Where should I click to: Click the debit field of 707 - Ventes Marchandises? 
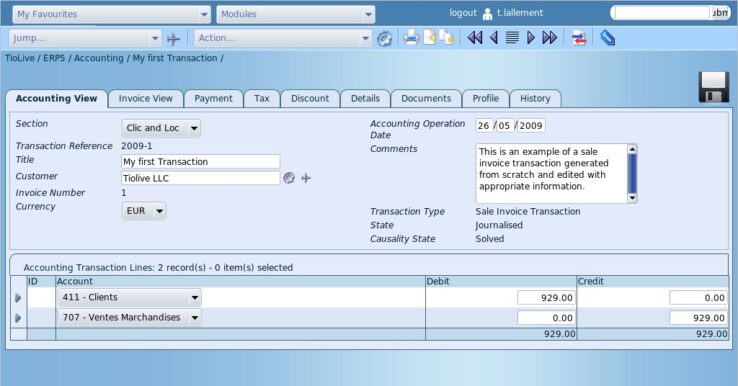pos(546,318)
